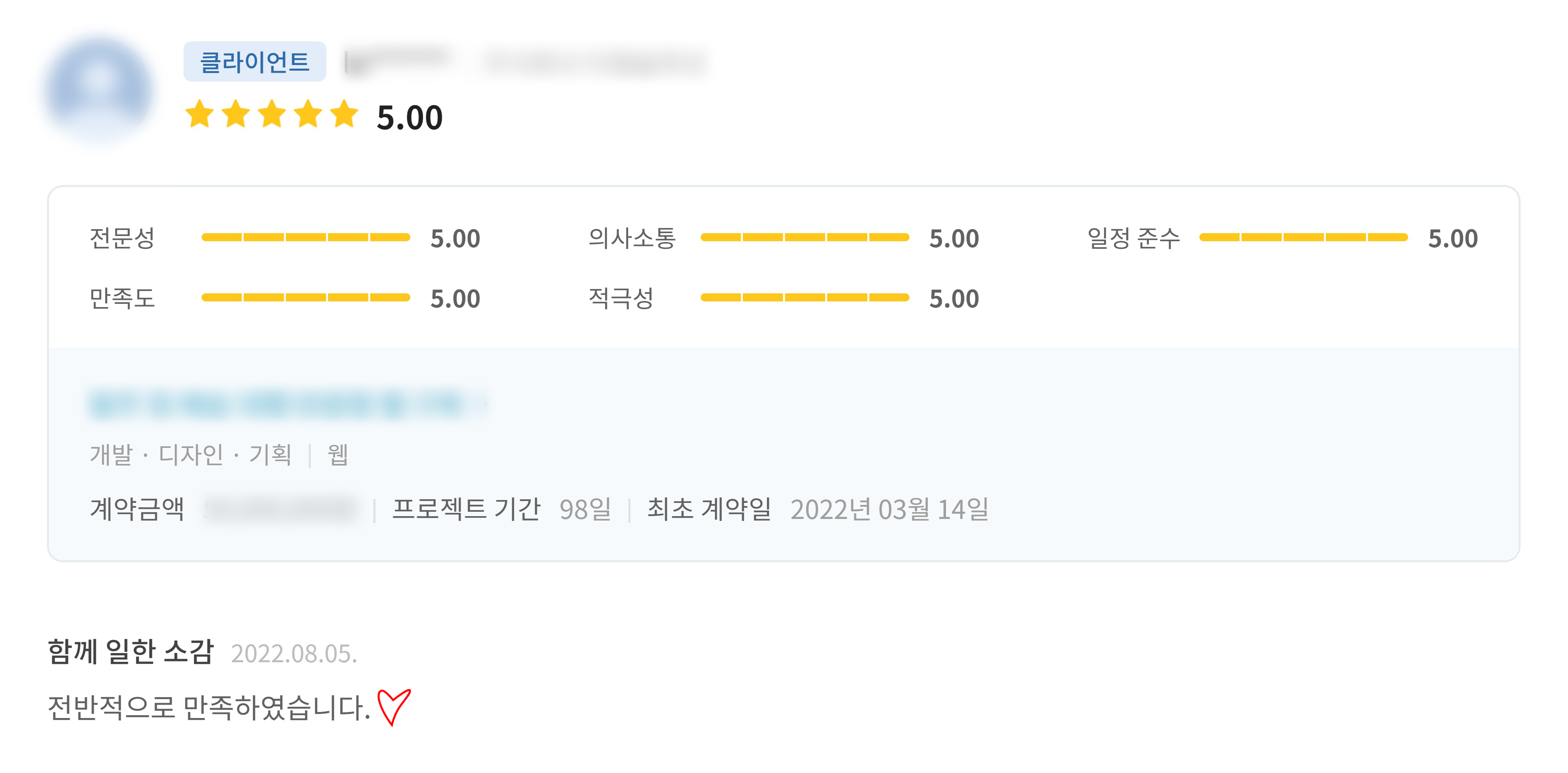Click the 함께 일한 소감 heading

coord(131,651)
